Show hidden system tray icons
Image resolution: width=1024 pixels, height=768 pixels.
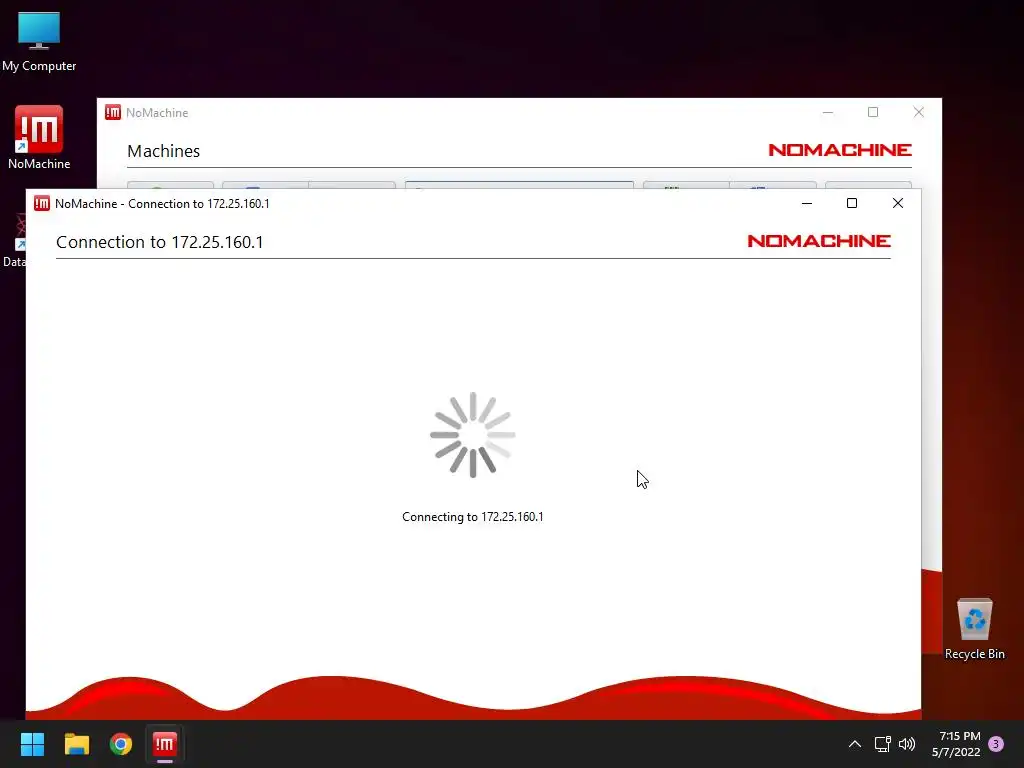tap(854, 744)
